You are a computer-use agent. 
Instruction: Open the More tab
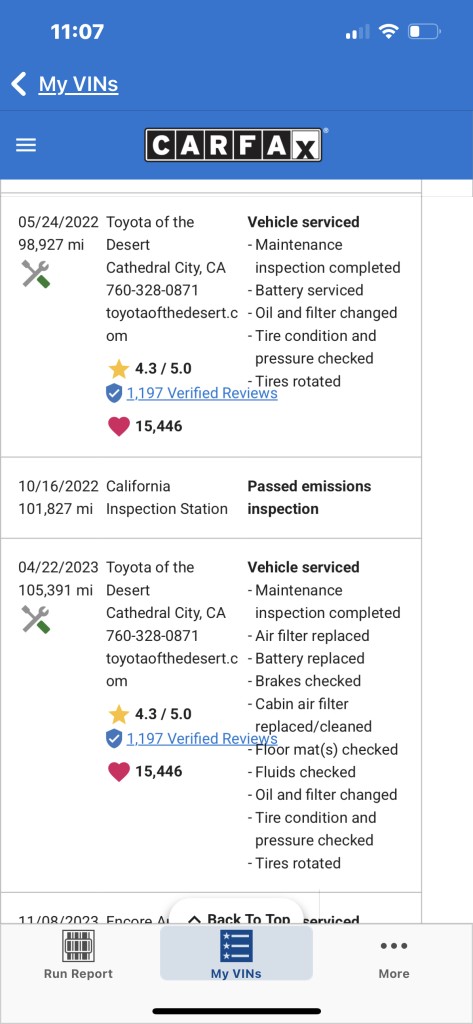394,959
